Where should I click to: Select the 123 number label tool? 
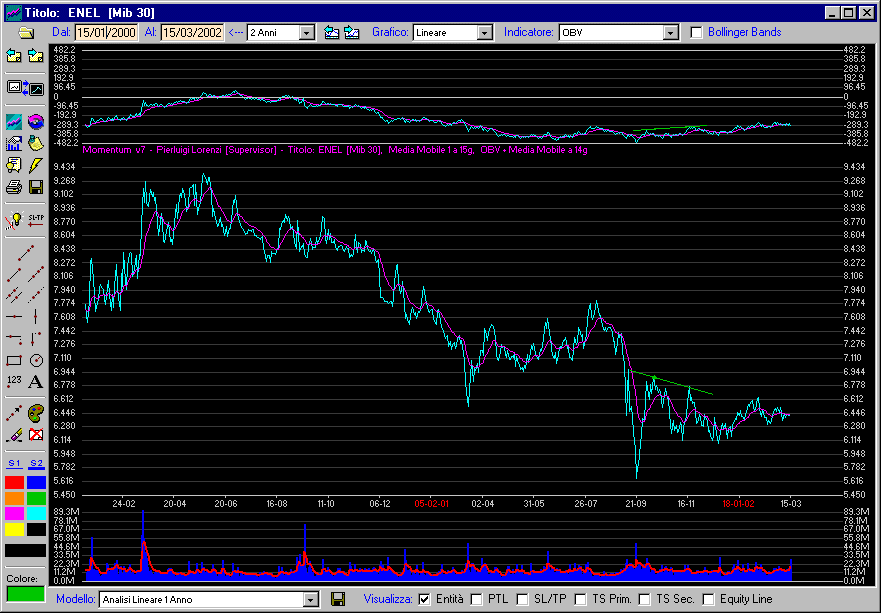click(14, 381)
